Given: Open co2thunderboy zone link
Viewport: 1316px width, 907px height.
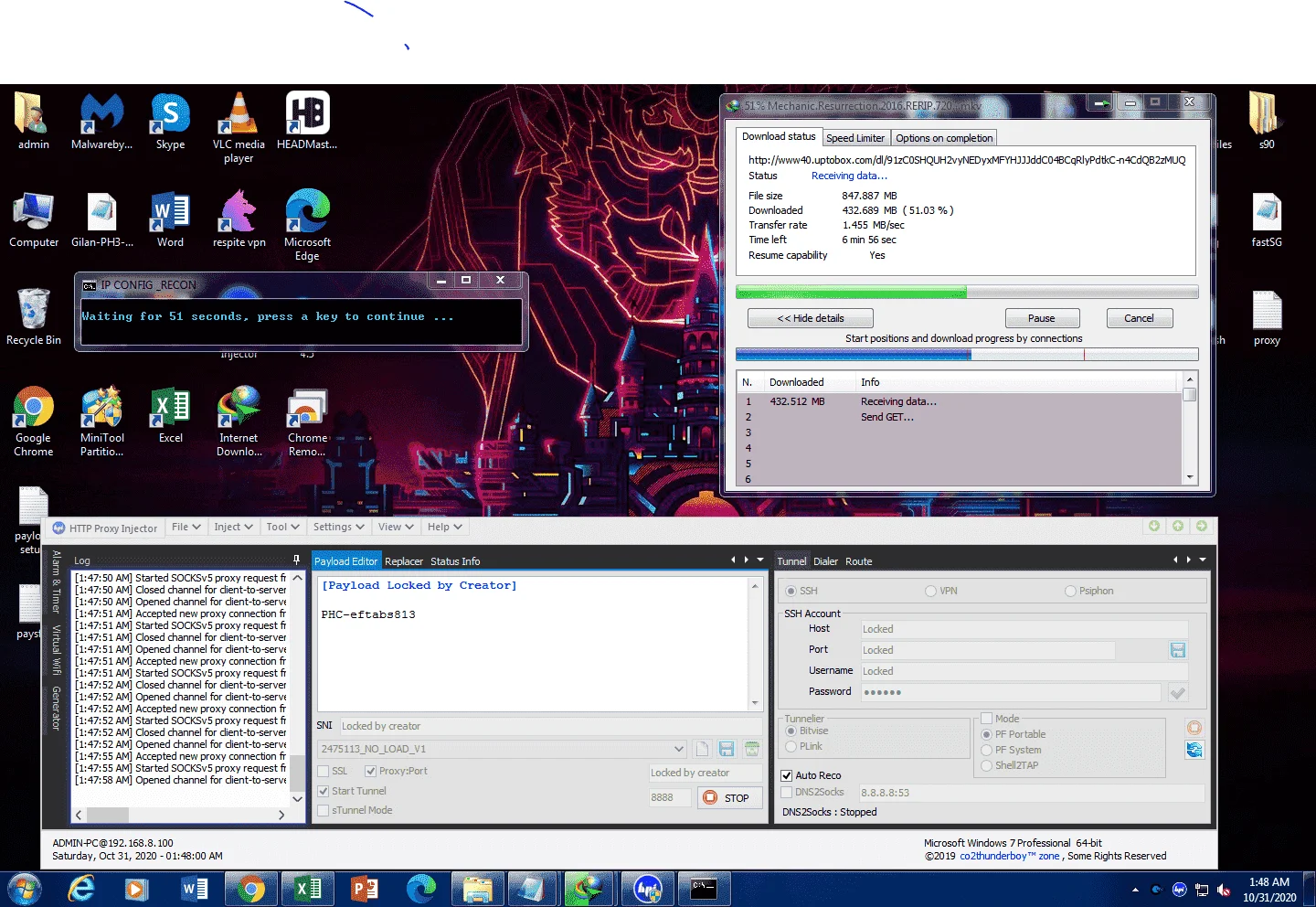Looking at the screenshot, I should (1010, 857).
